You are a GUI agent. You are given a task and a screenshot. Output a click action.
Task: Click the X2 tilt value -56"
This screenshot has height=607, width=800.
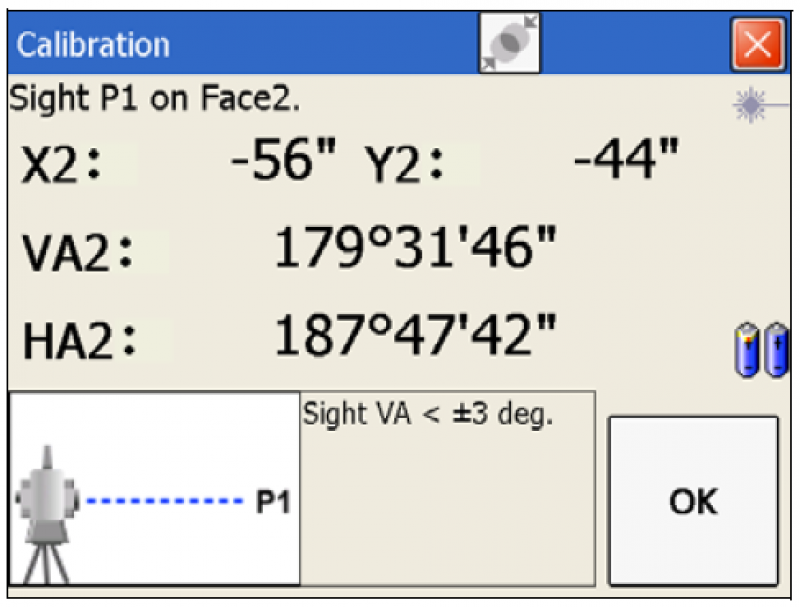pos(283,160)
